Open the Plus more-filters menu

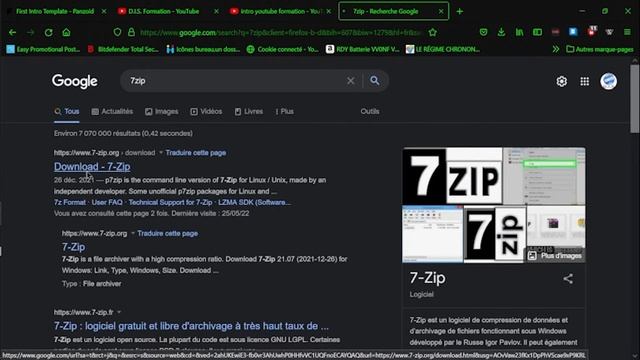click(284, 111)
